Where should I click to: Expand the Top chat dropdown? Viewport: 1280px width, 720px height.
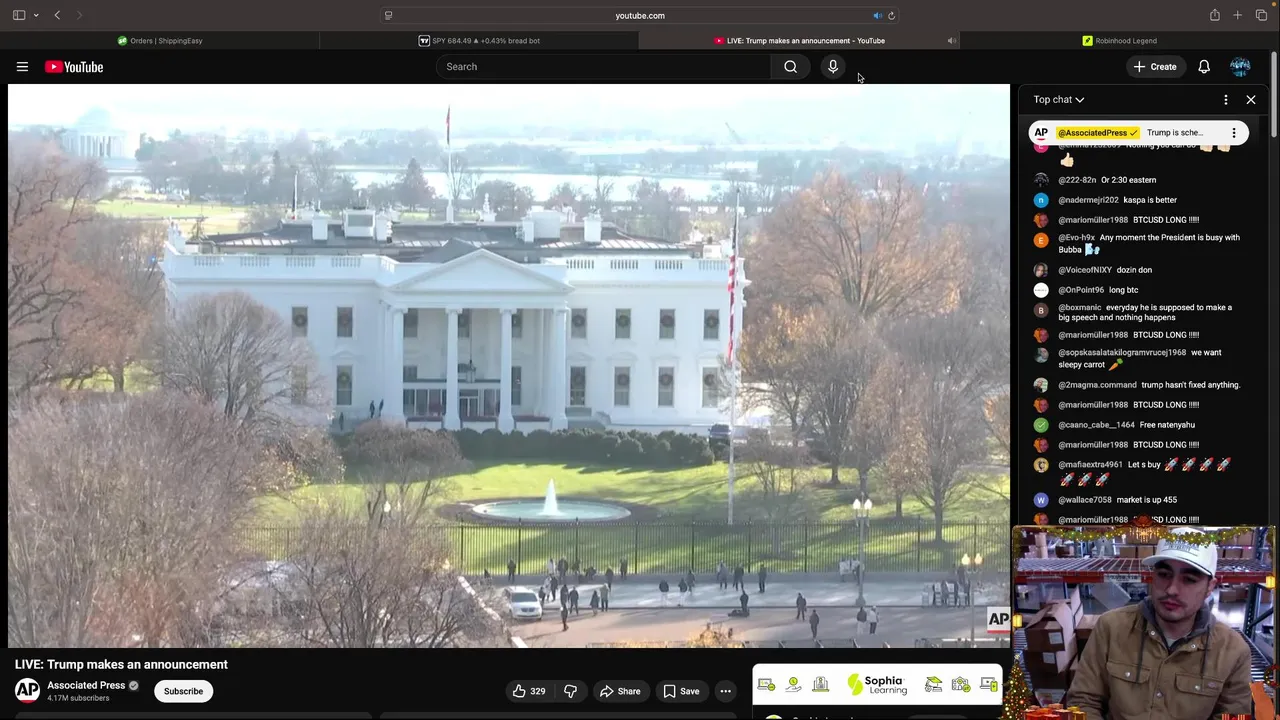pyautogui.click(x=1059, y=100)
